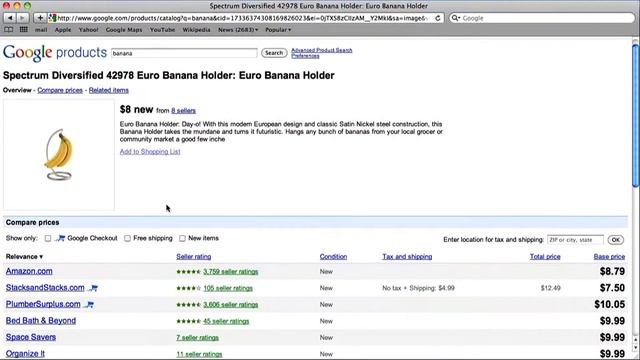Expand the Popular bookmarks menu
The image size is (640, 360).
[278, 30]
